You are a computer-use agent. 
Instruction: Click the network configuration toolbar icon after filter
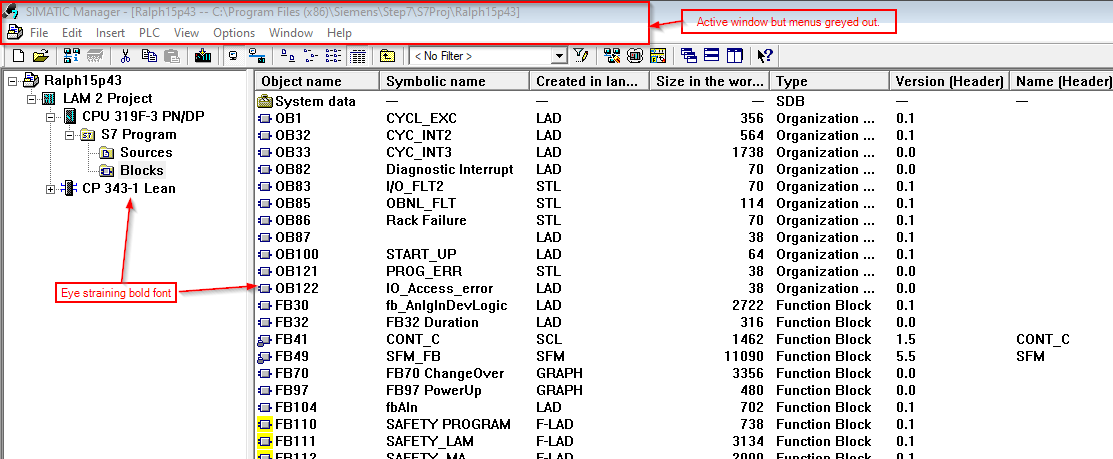pos(611,56)
